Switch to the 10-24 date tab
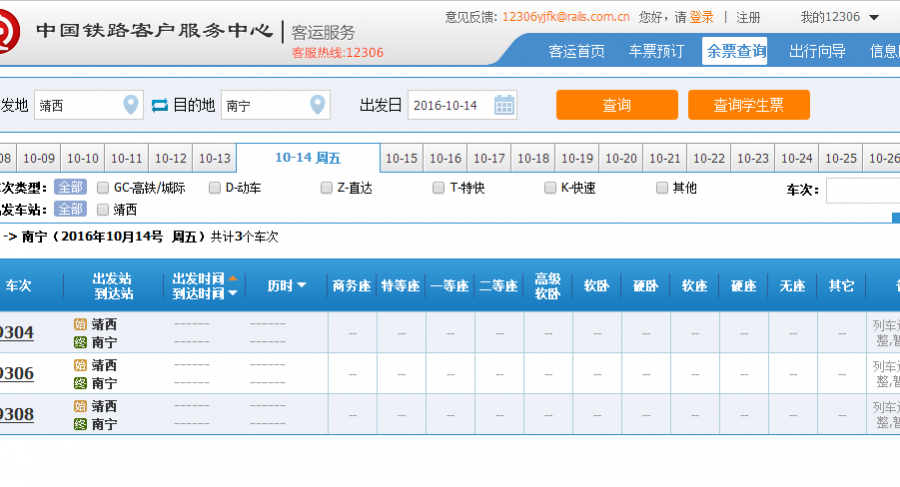 [797, 158]
